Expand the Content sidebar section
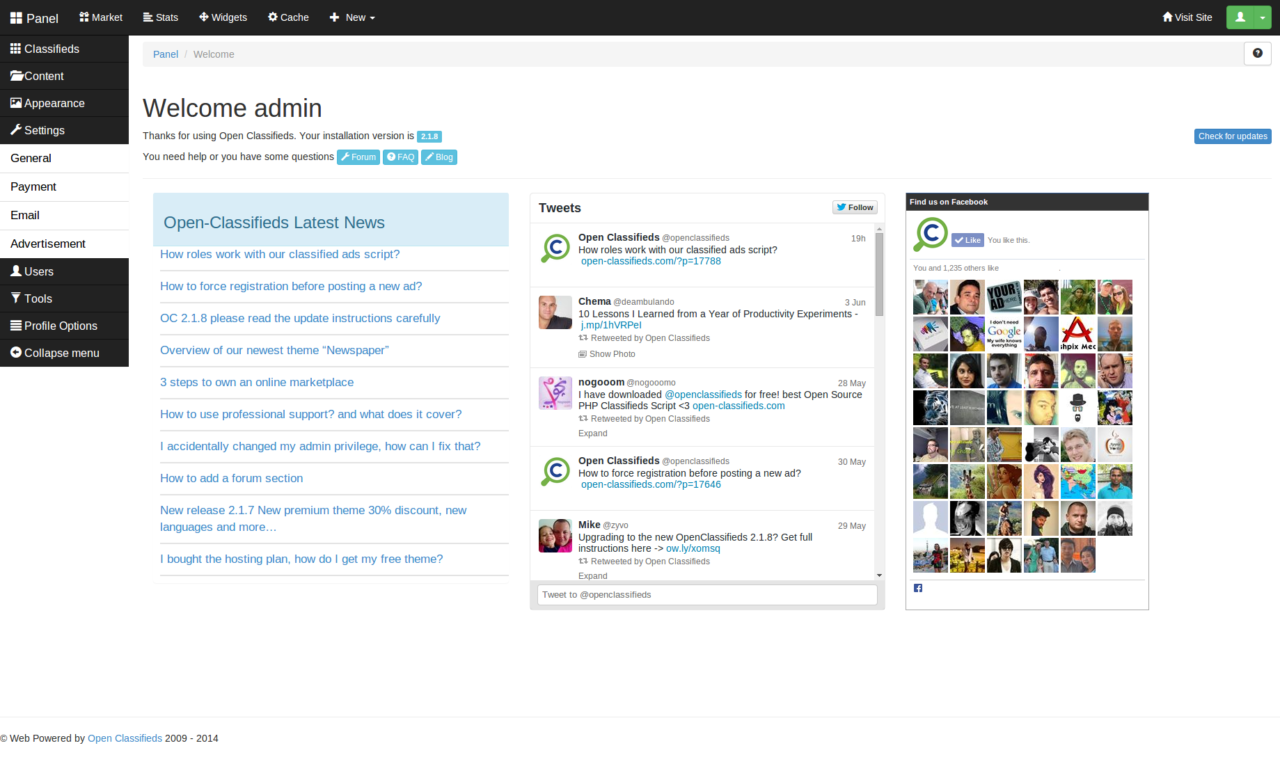Image resolution: width=1280 pixels, height=780 pixels. coord(64,76)
